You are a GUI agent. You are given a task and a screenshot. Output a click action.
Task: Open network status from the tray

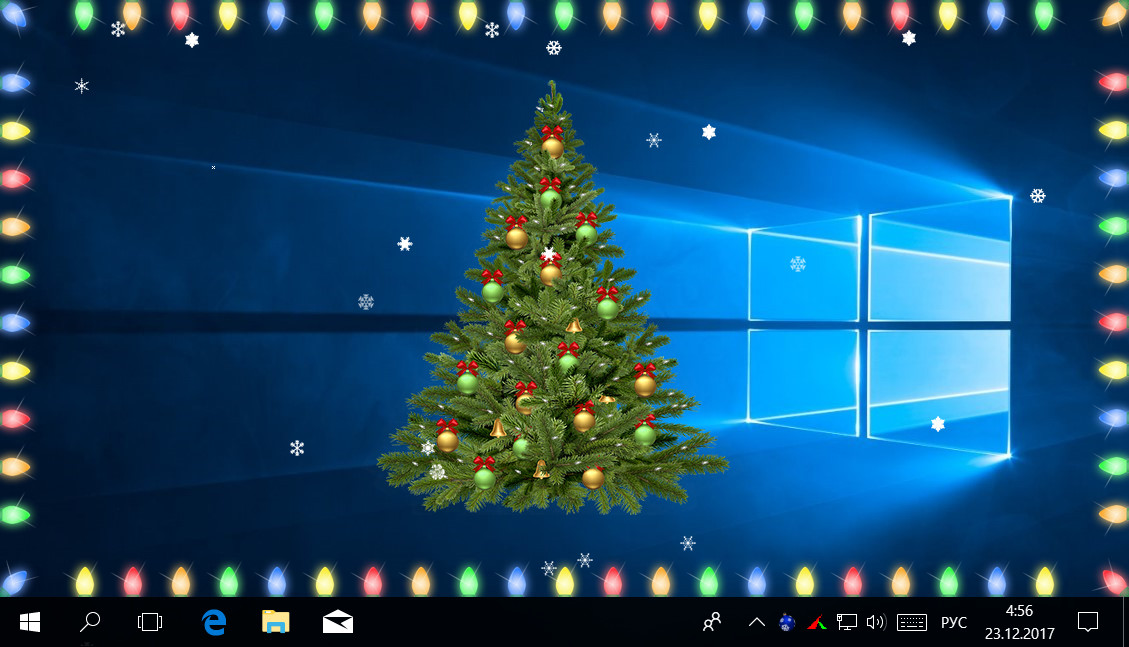(x=847, y=622)
